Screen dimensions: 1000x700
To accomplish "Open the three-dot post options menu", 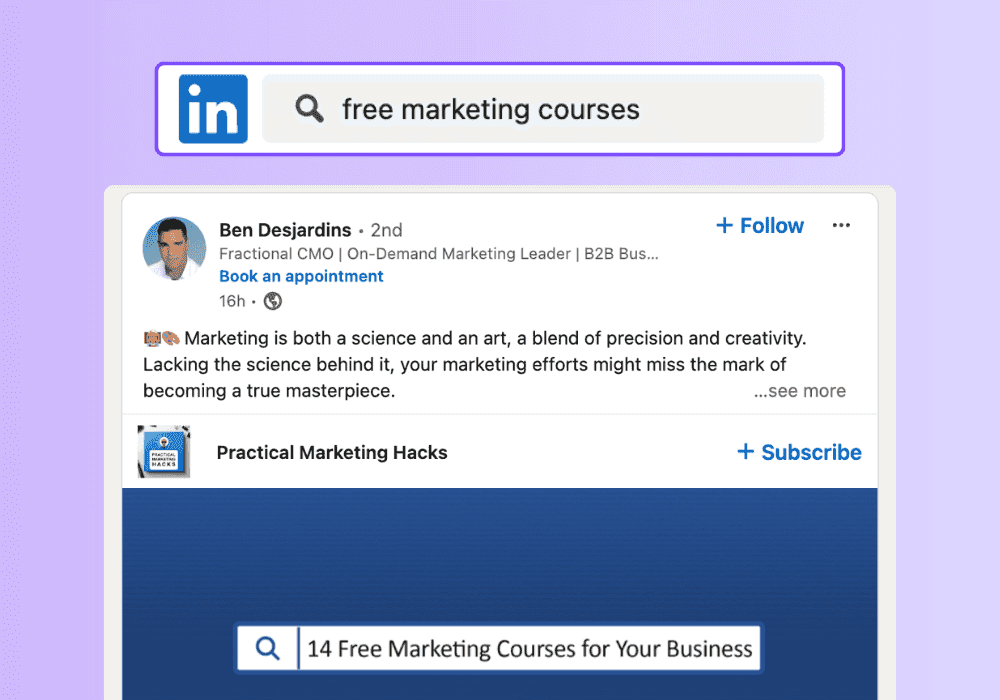I will (841, 225).
